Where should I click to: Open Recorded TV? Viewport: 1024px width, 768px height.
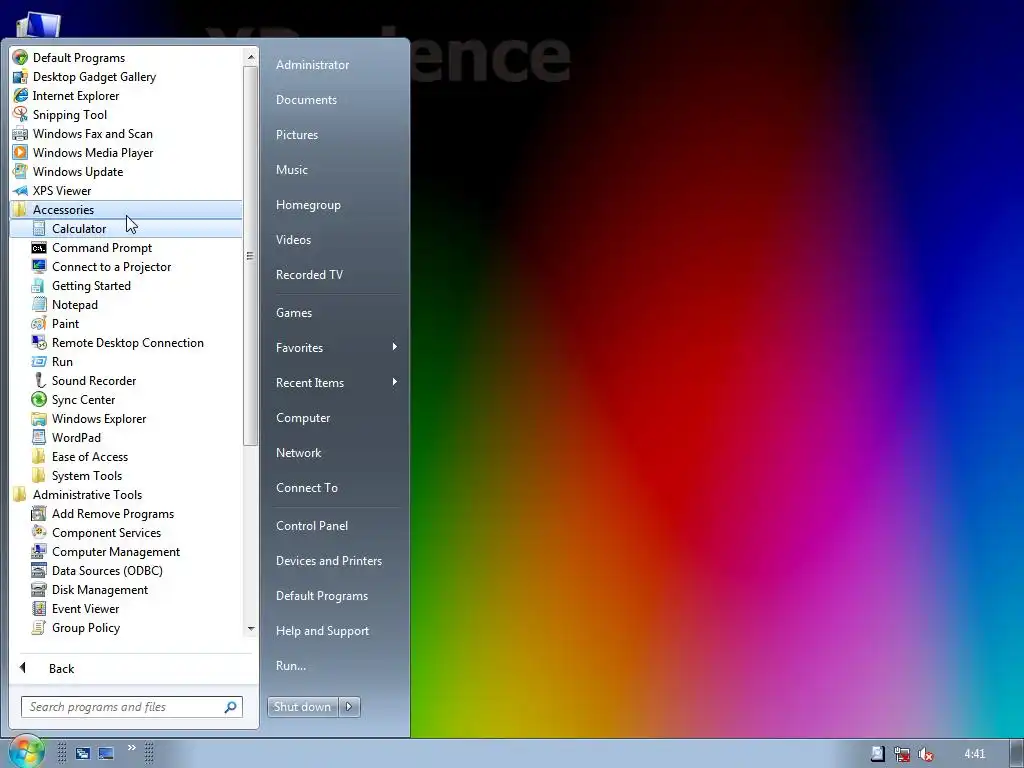335,275
